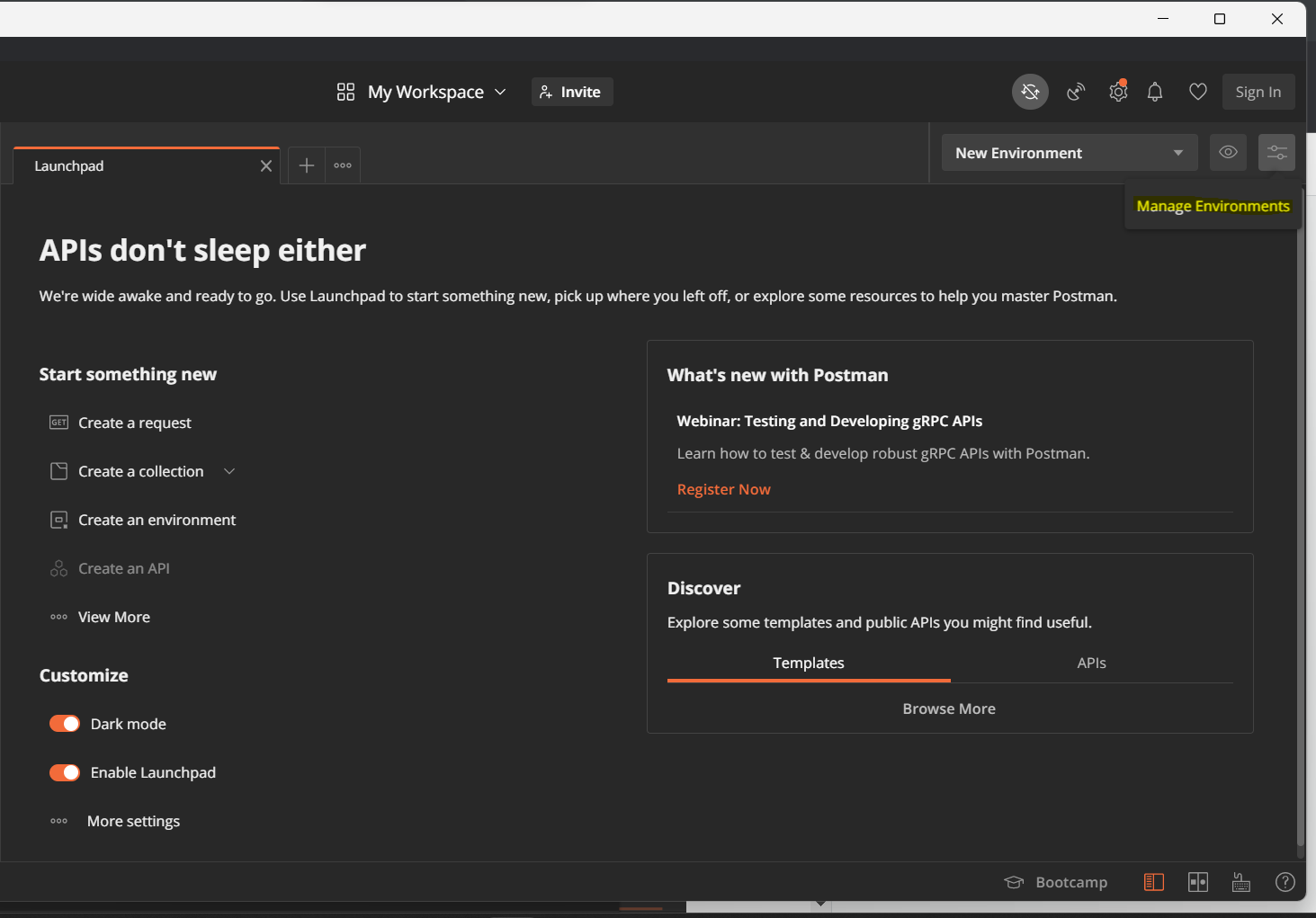Toggle the sidebar layout icon
Image resolution: width=1316 pixels, height=918 pixels.
click(x=1154, y=882)
